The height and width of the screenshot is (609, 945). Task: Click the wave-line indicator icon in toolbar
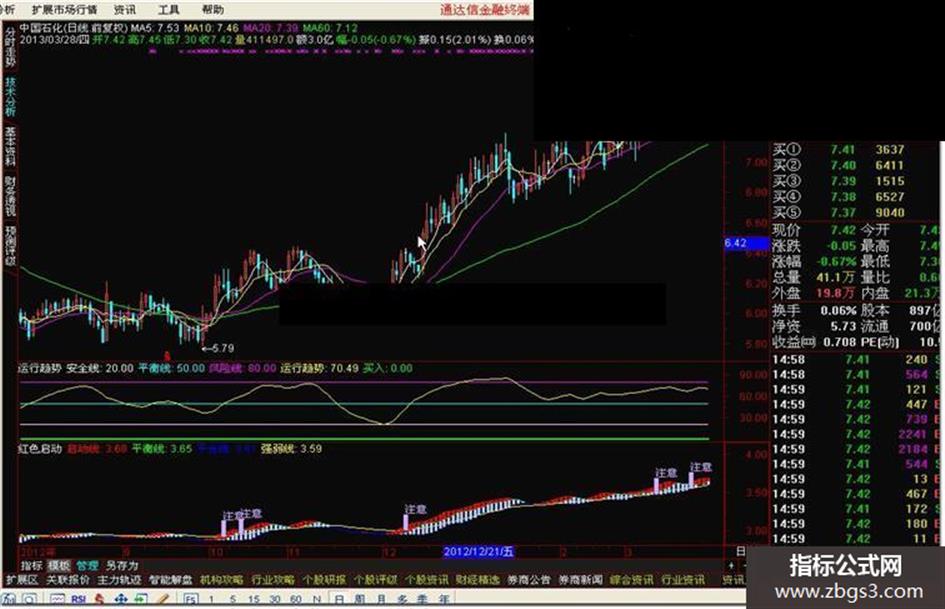(57, 599)
